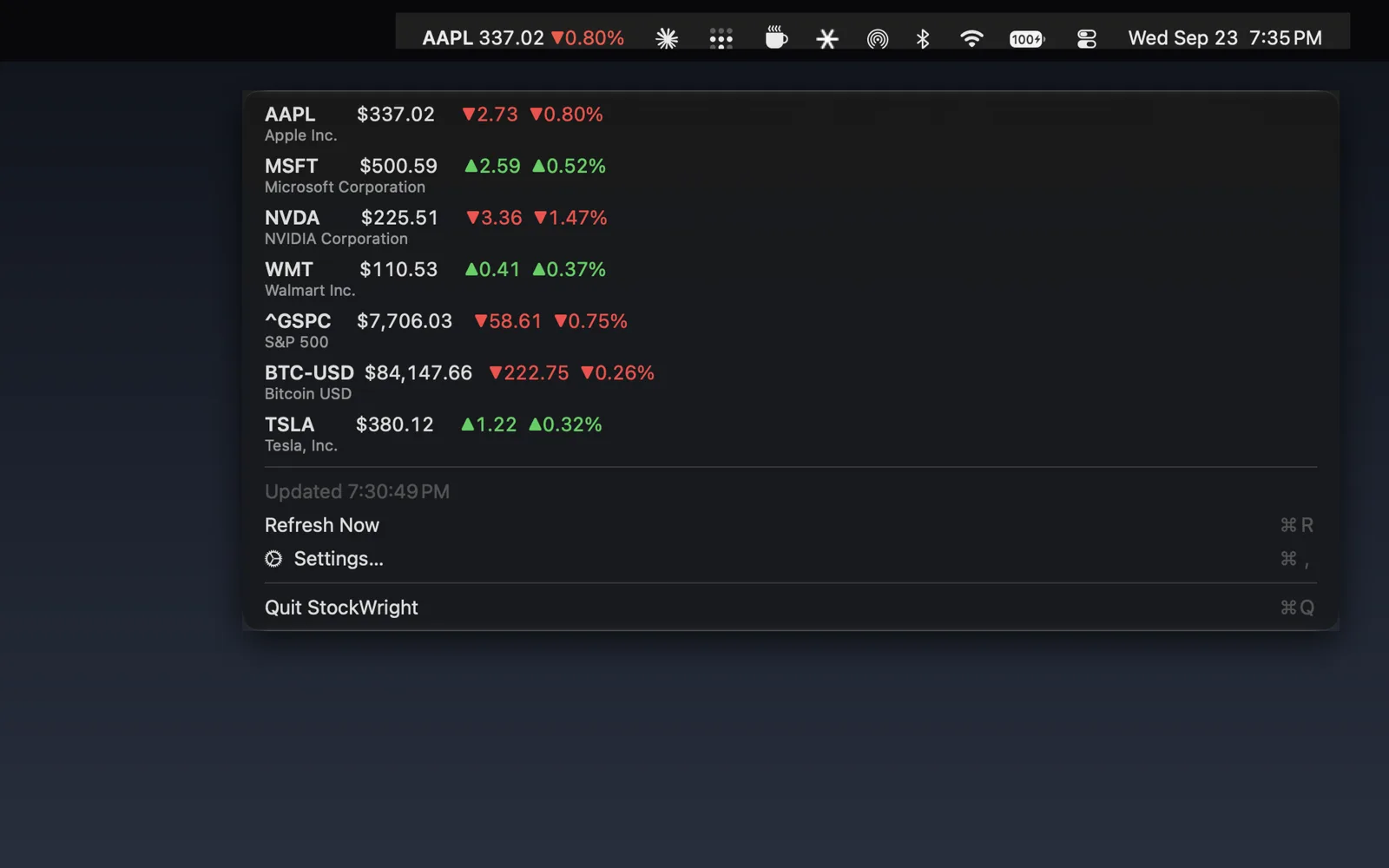Click the ▼2.73 AAPL change value
The width and height of the screenshot is (1389, 868).
(490, 115)
